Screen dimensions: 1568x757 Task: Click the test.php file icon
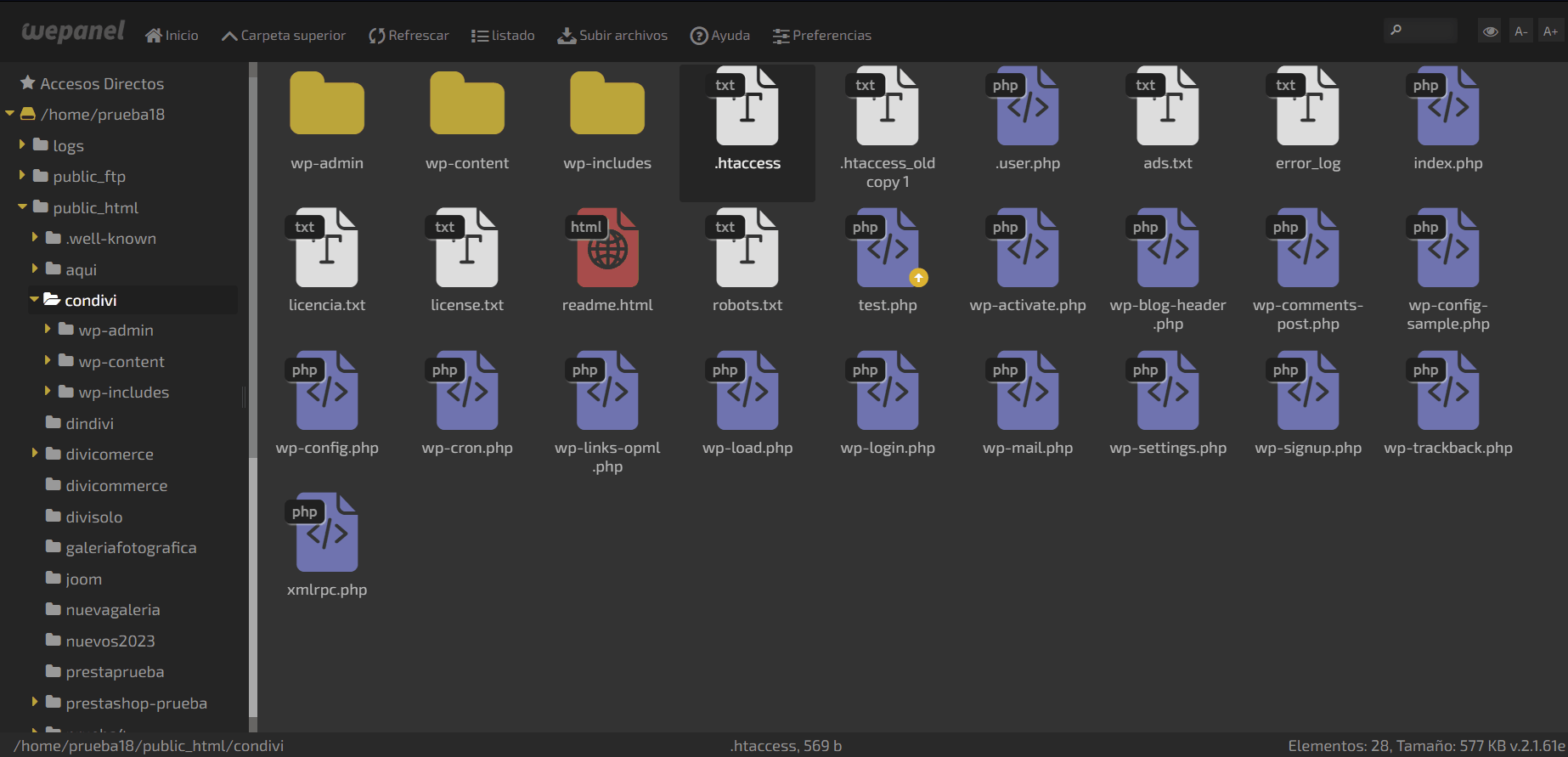tap(888, 247)
